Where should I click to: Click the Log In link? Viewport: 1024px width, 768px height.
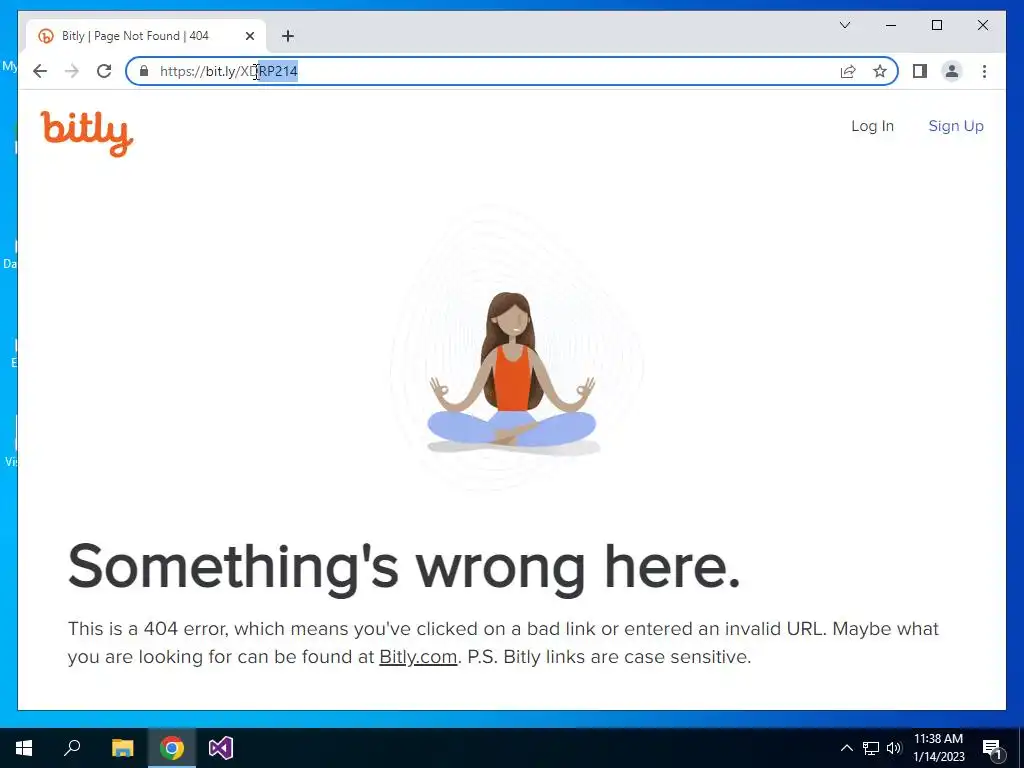point(872,126)
